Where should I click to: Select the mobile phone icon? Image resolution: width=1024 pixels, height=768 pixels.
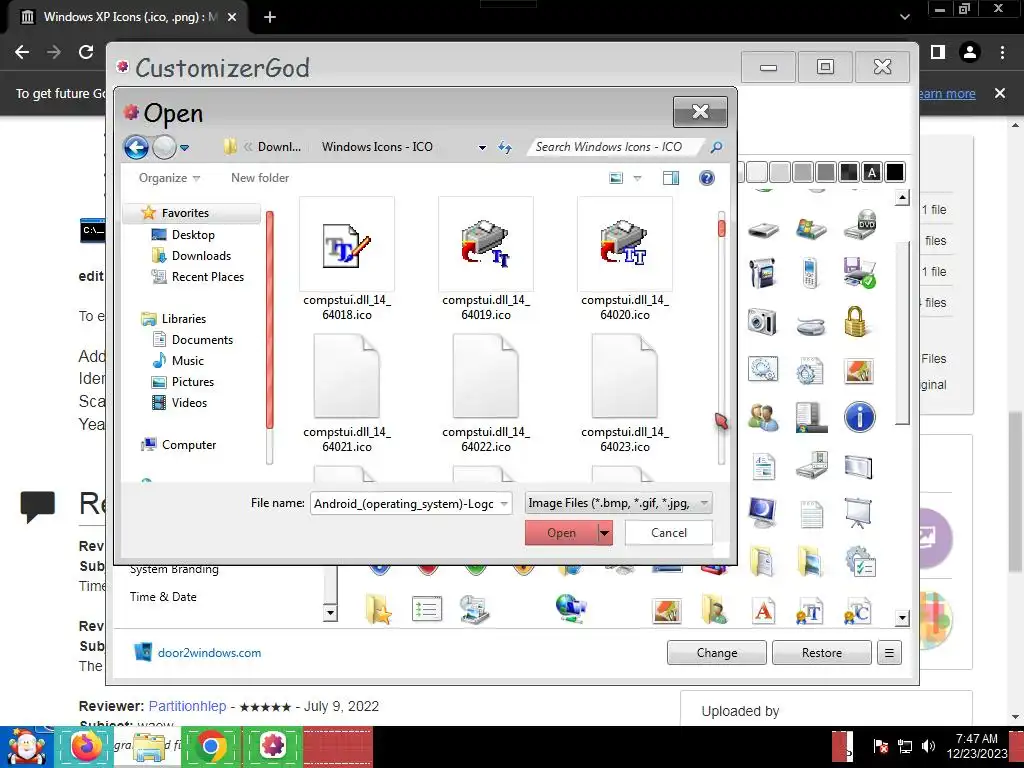tap(810, 273)
